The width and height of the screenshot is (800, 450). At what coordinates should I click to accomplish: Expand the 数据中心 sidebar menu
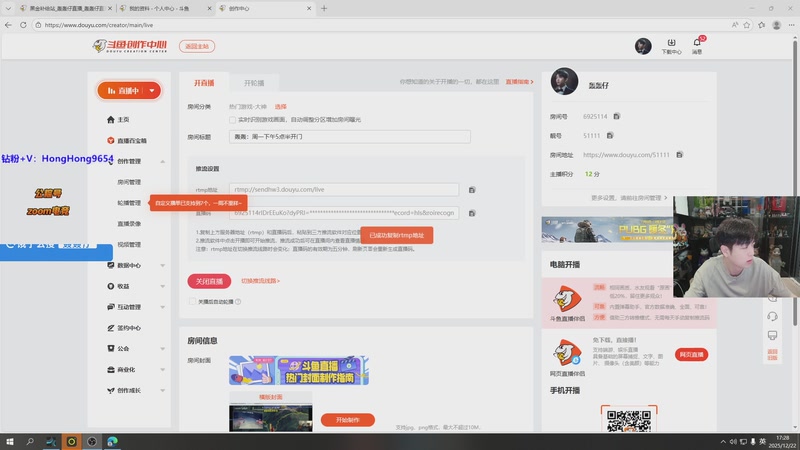163,265
